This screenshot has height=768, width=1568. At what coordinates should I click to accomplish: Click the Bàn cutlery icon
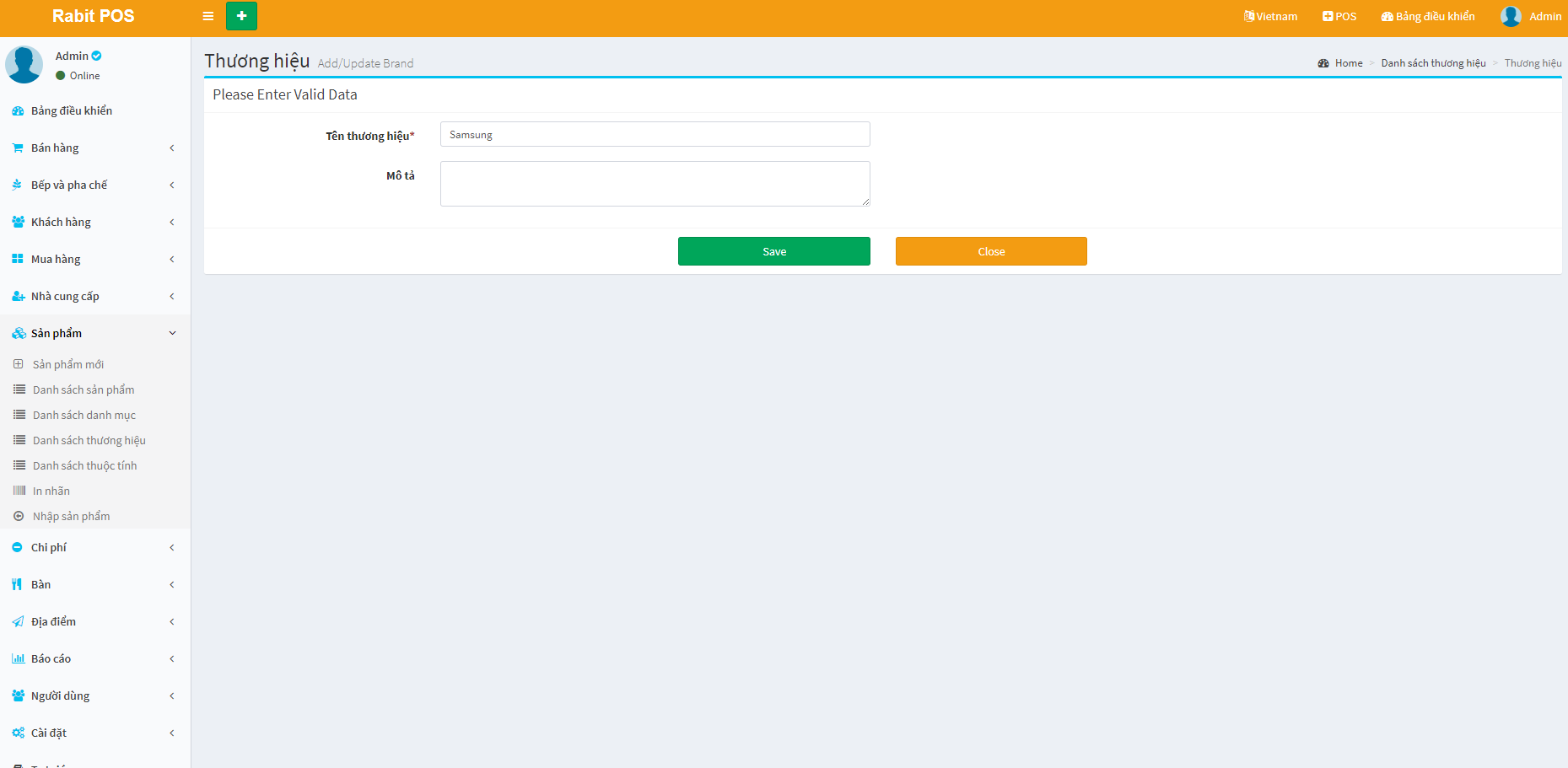point(17,585)
